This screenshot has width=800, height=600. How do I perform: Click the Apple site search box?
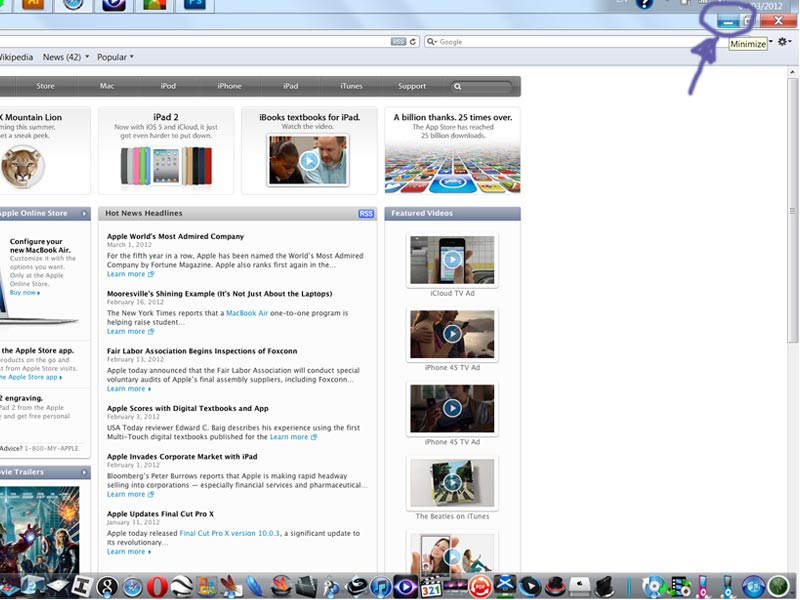click(482, 87)
